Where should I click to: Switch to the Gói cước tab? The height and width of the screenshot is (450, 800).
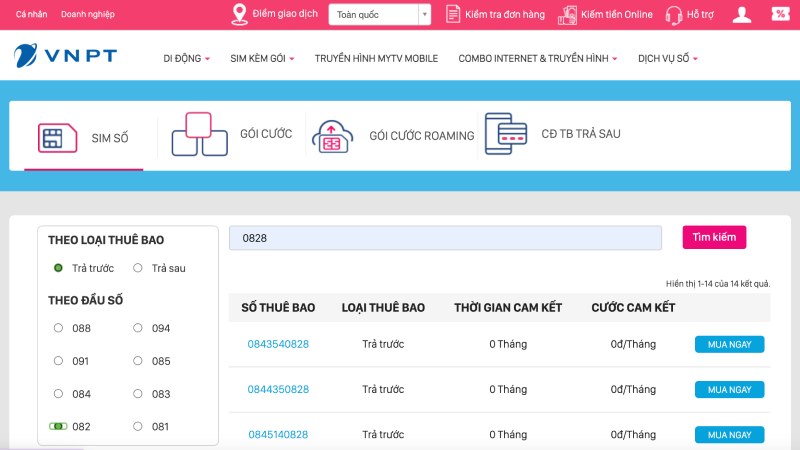point(265,134)
